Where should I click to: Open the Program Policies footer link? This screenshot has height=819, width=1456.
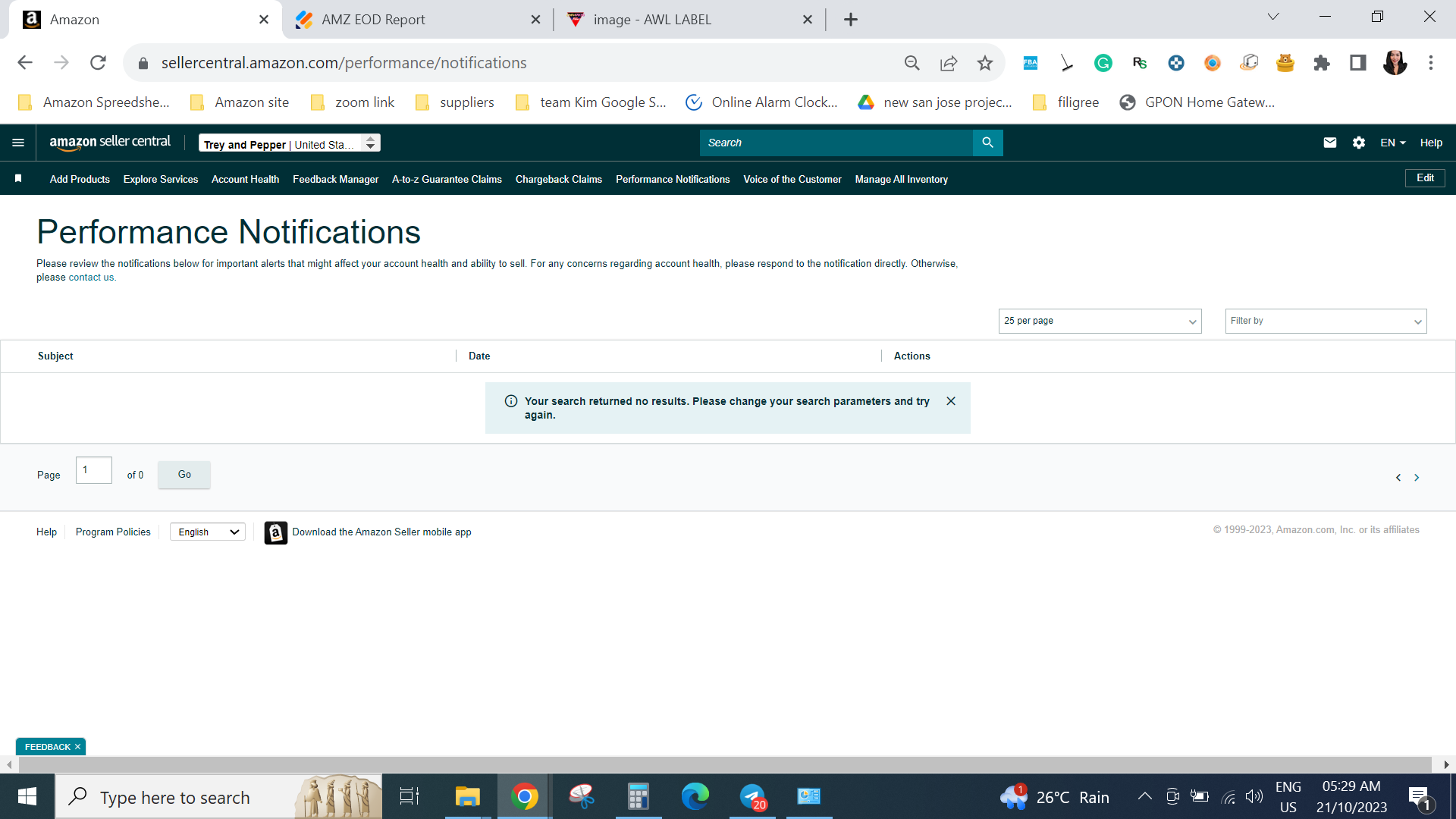[113, 532]
